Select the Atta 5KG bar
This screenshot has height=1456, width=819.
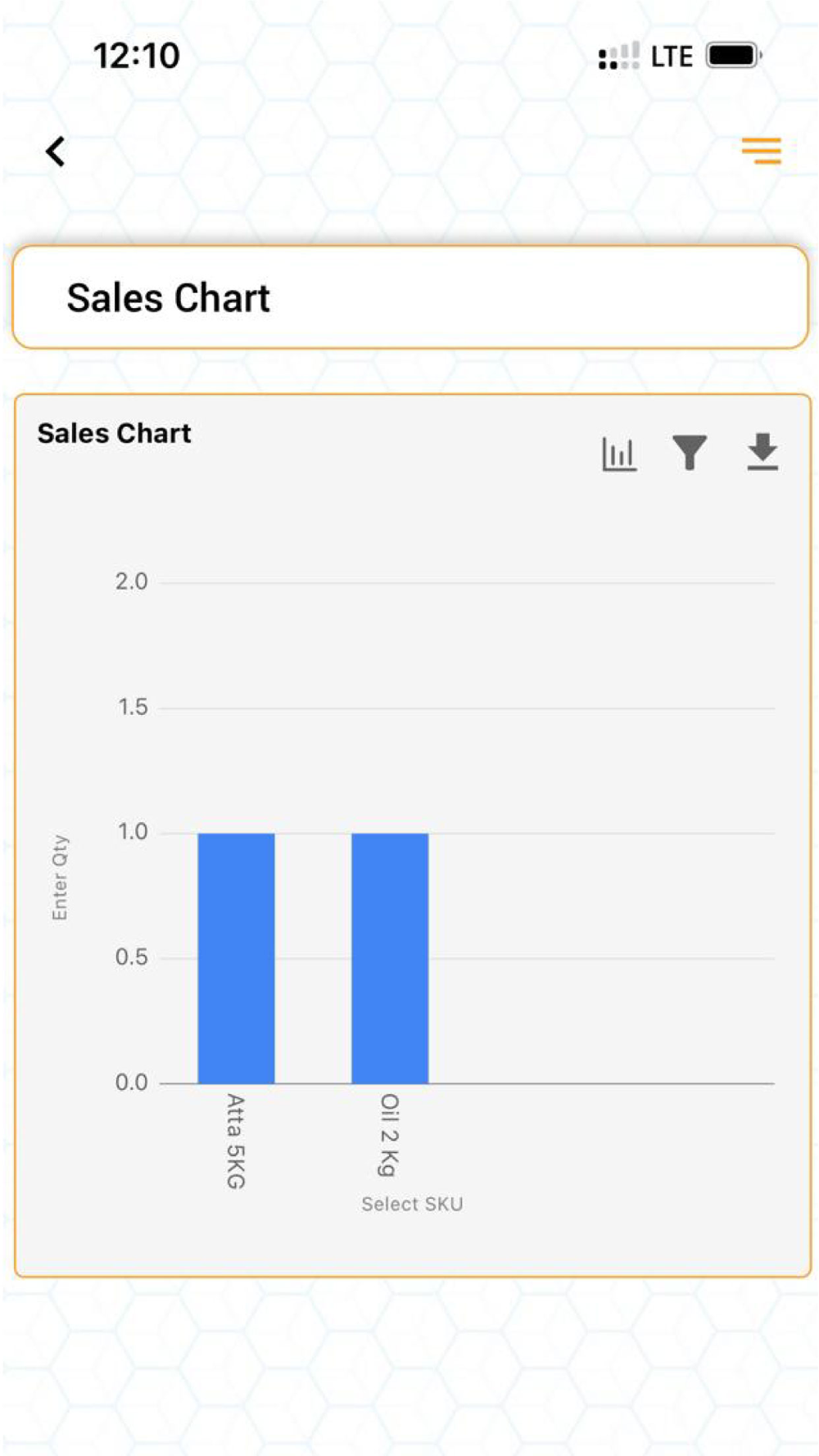(x=236, y=958)
